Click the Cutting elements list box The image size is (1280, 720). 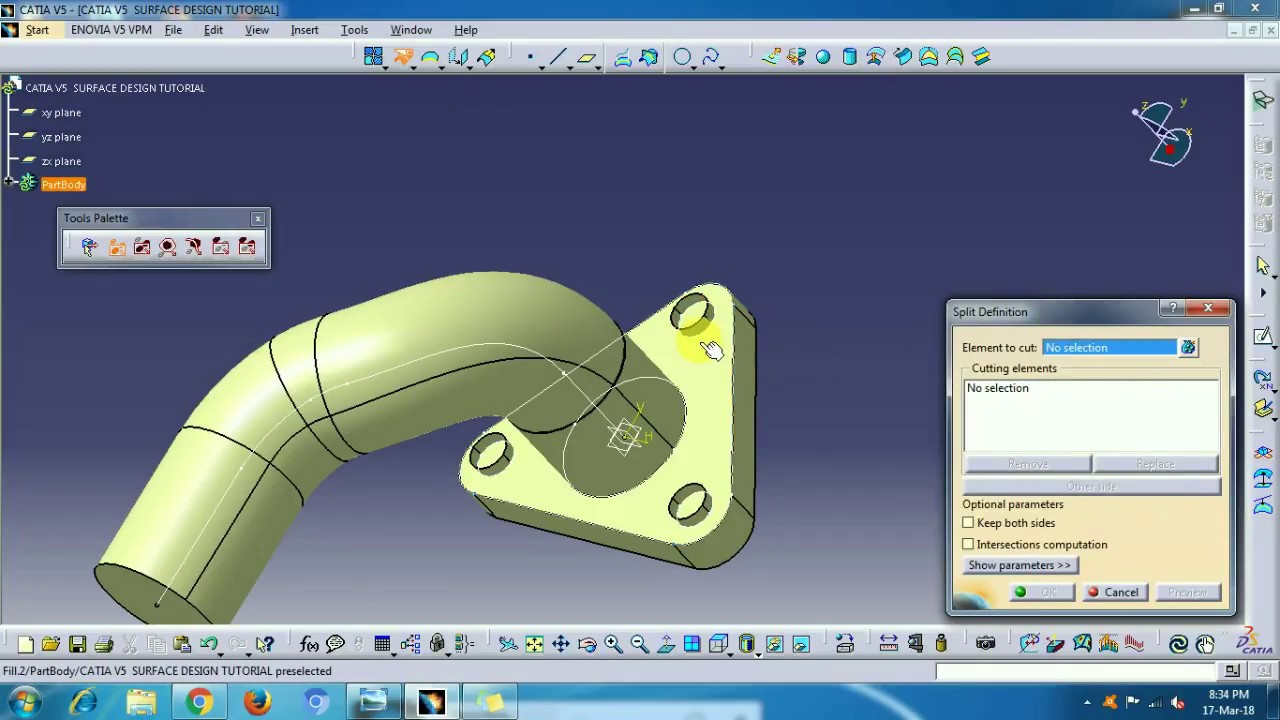1090,415
